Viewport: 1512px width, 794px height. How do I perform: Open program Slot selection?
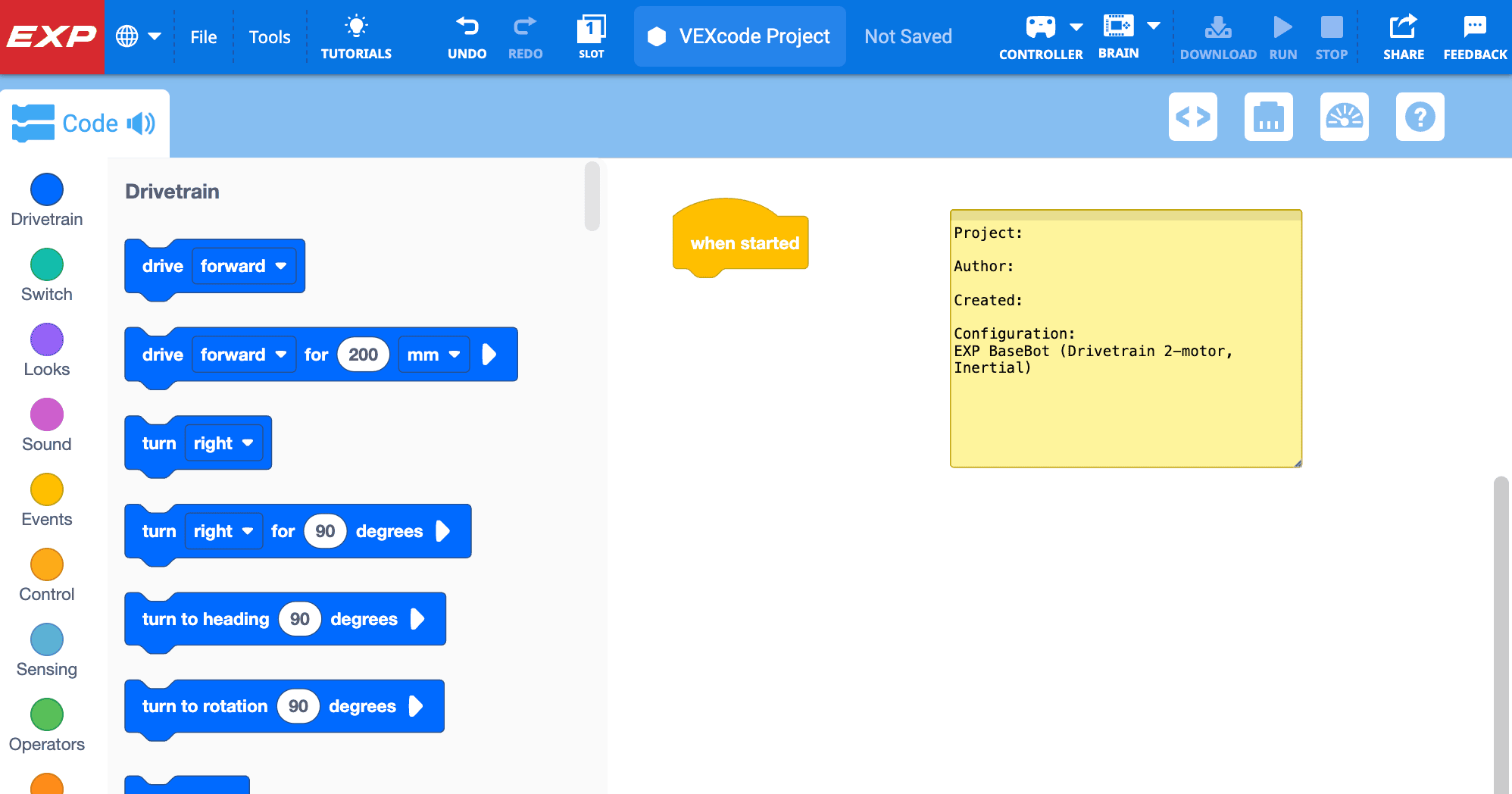click(591, 36)
